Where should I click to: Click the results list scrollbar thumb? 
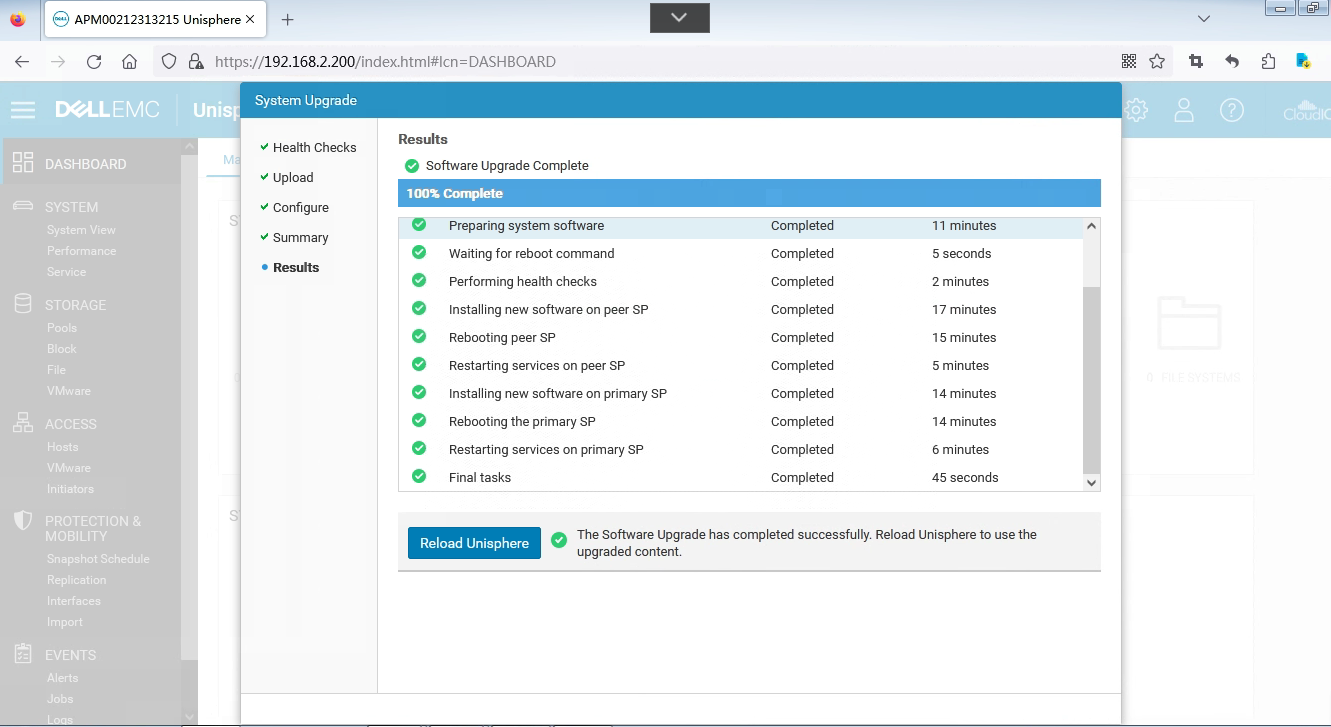tap(1091, 380)
